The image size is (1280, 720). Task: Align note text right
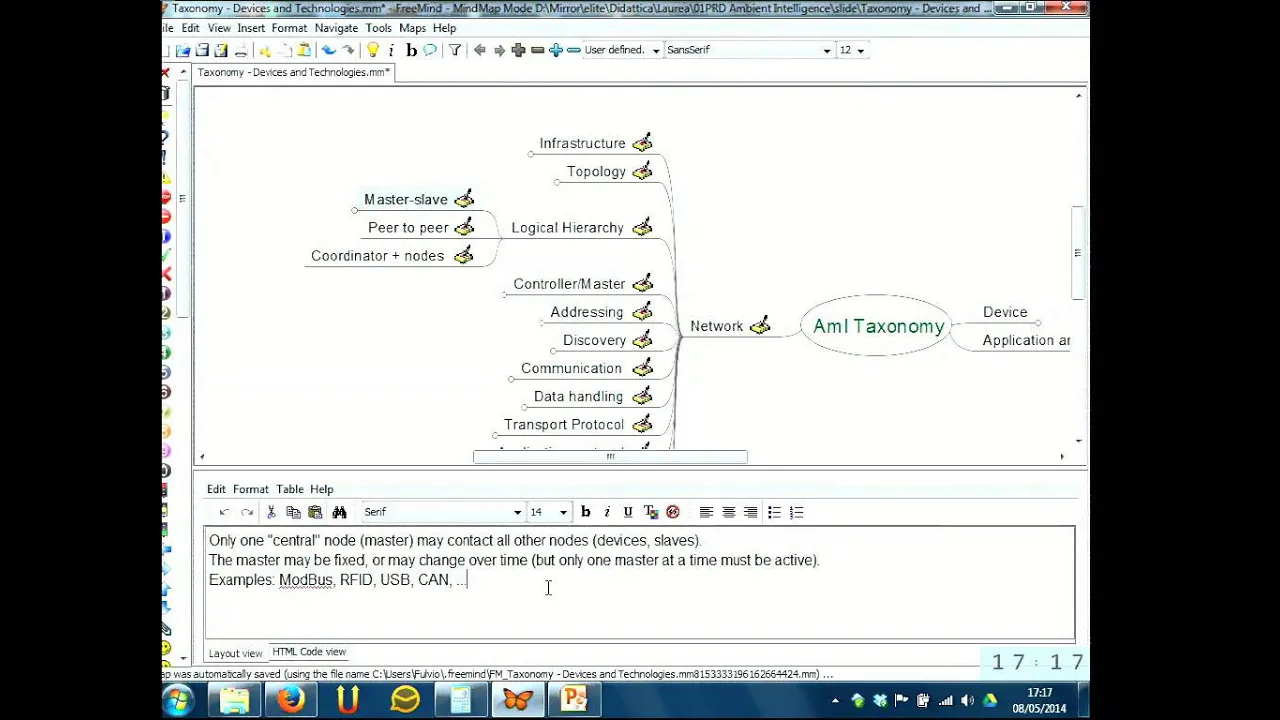751,512
